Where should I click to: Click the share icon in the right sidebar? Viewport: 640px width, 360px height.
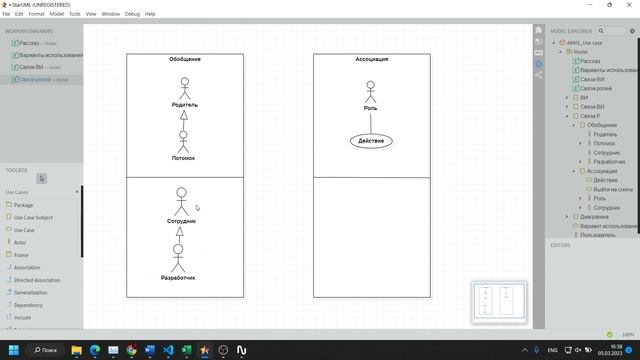tap(539, 76)
